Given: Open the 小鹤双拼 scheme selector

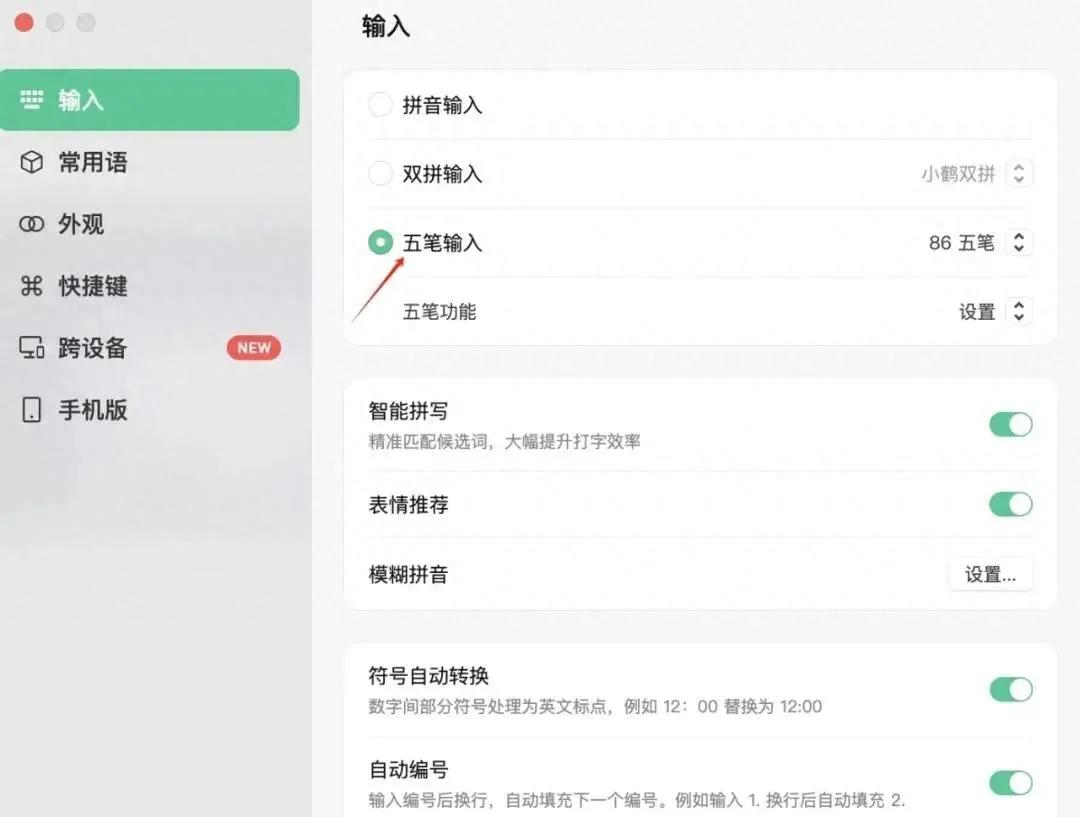Looking at the screenshot, I should tap(1018, 173).
